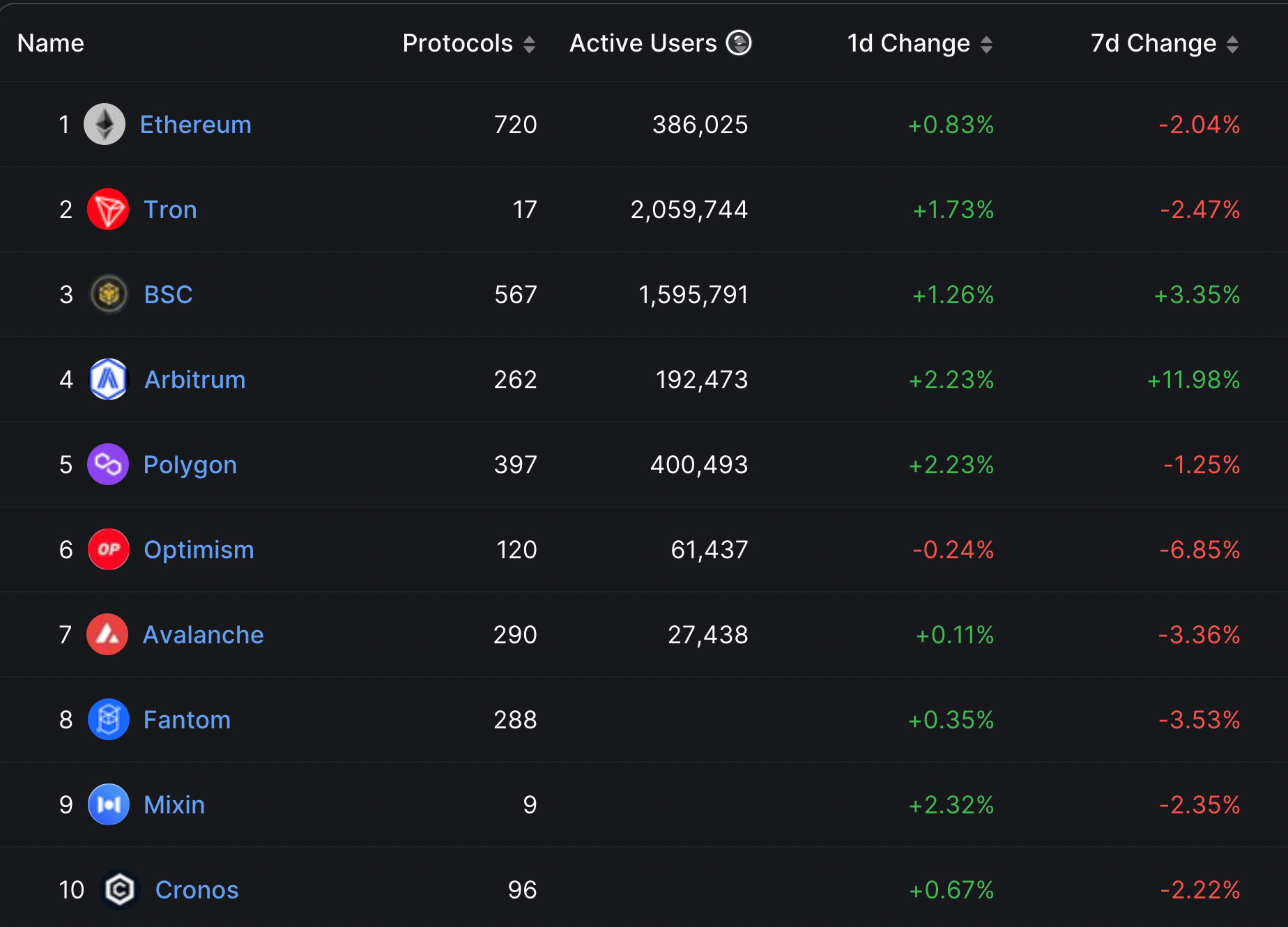Viewport: 1288px width, 927px height.
Task: Click the 1d Change column header label
Action: [909, 44]
